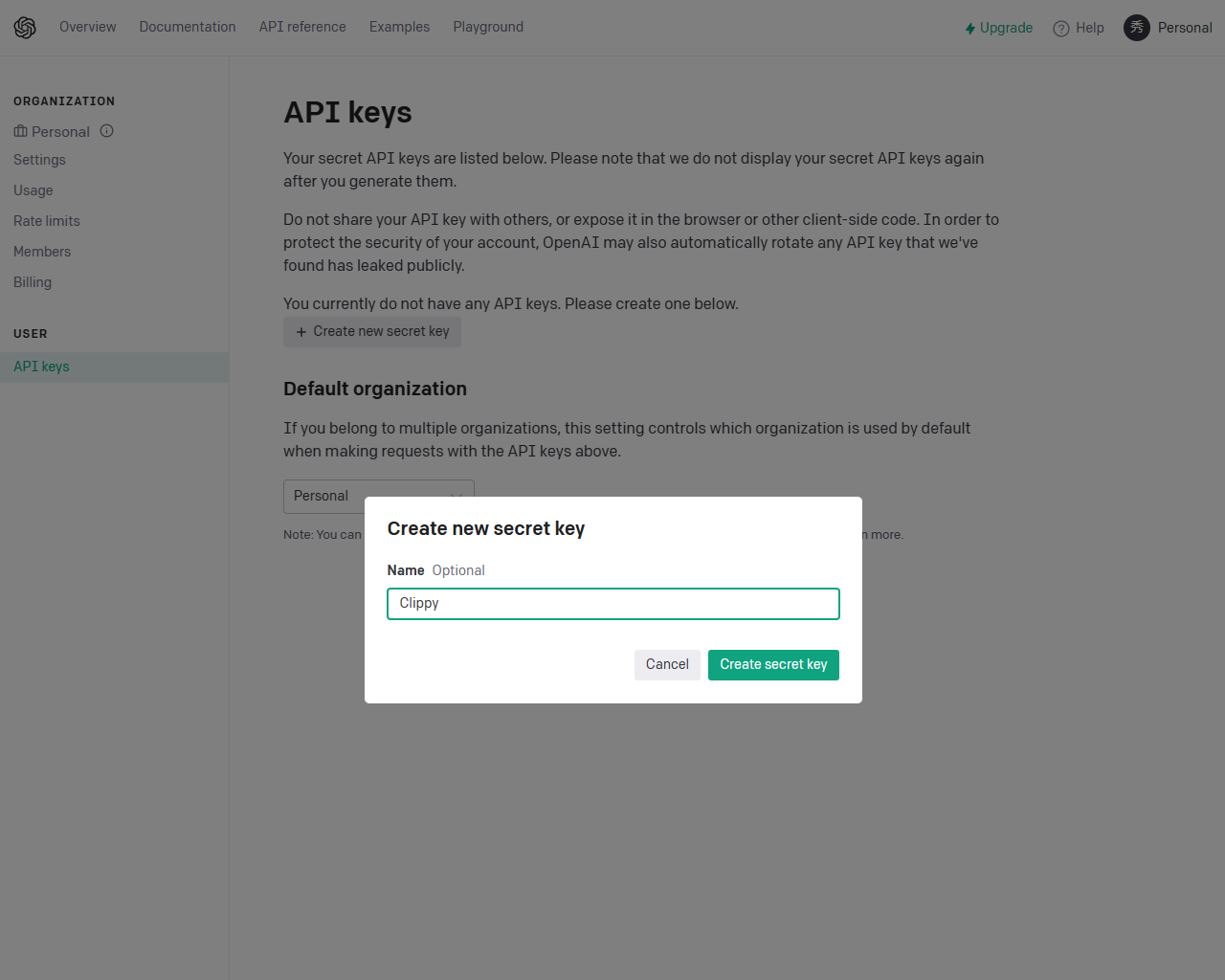Click the OpenAI logo icon

tap(25, 27)
